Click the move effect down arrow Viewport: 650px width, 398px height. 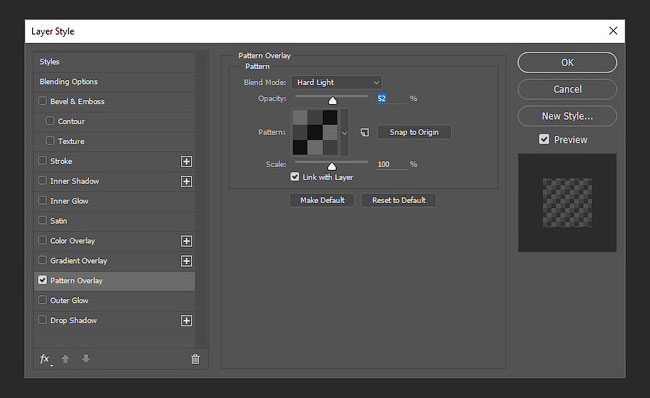tap(86, 359)
